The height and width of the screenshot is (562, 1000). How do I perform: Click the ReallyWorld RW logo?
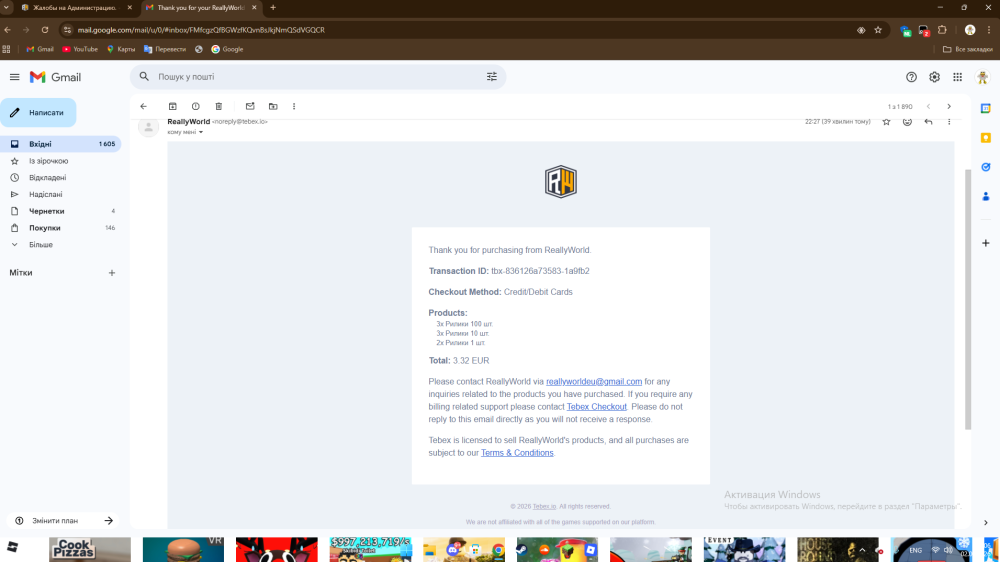pyautogui.click(x=561, y=182)
